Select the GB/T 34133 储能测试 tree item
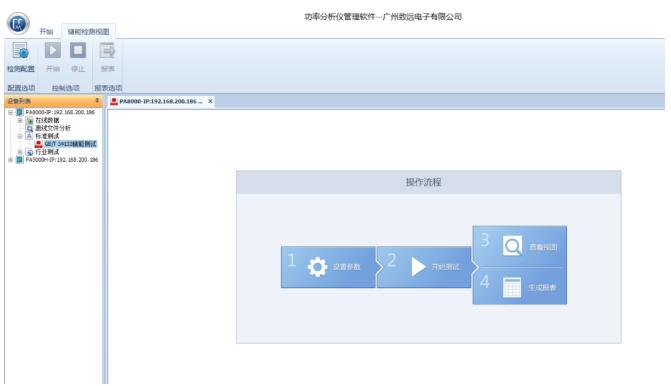 (x=71, y=144)
